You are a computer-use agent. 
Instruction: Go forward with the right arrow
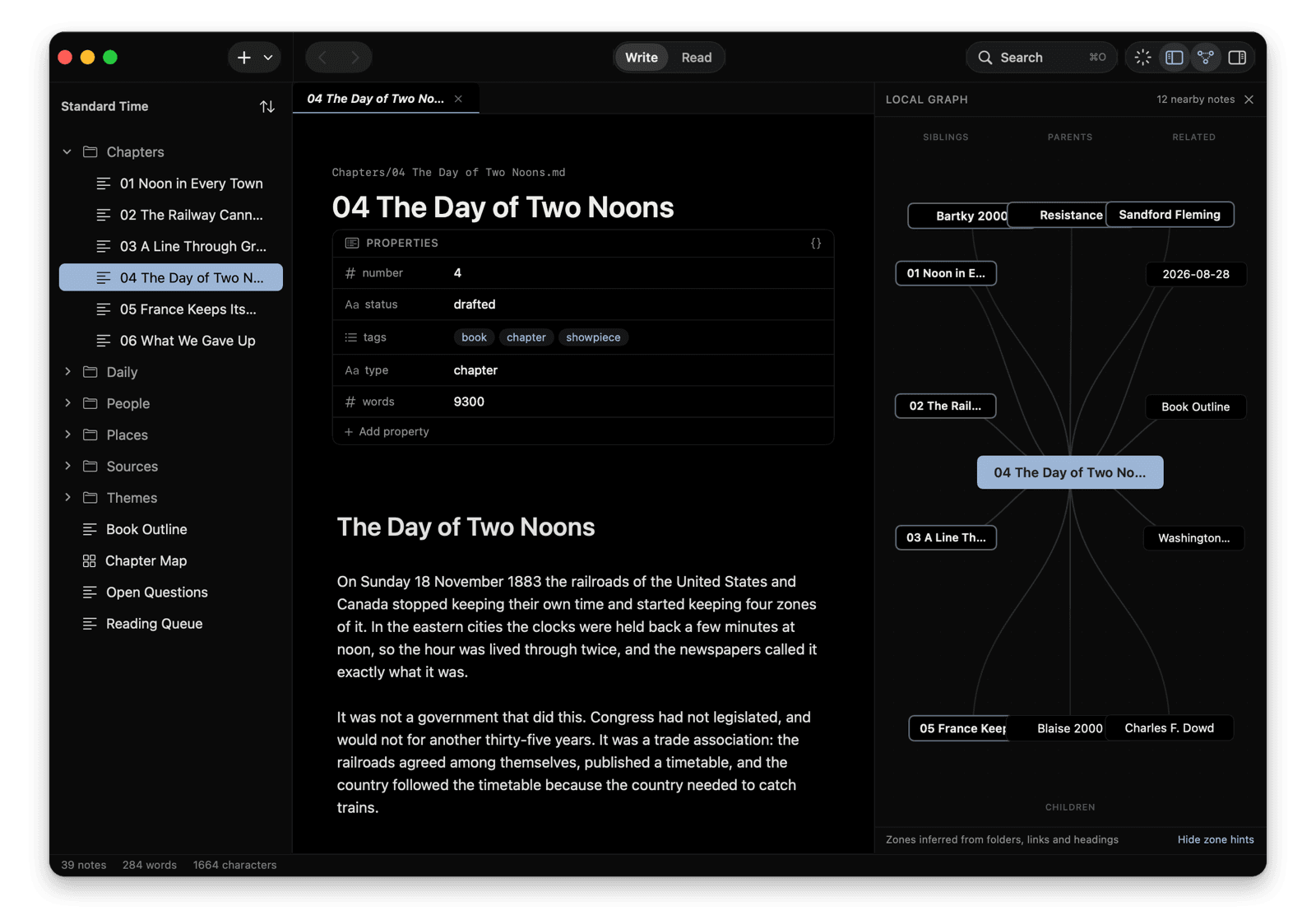point(355,58)
